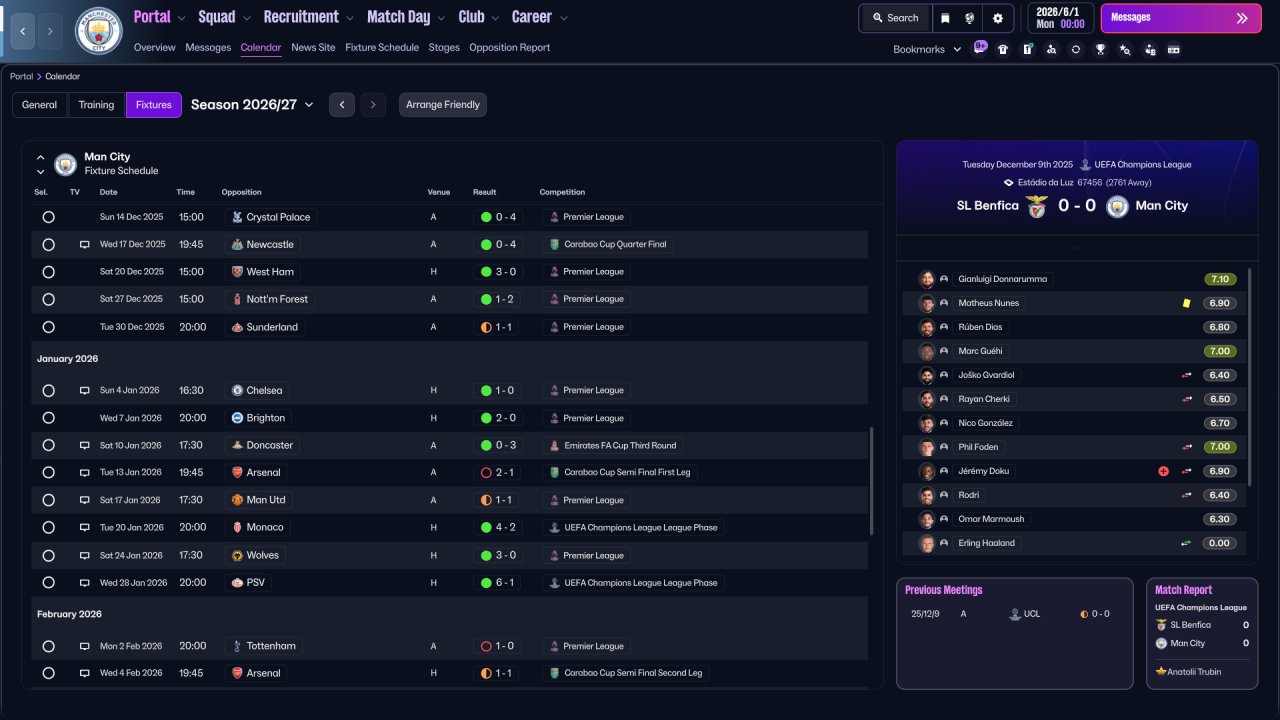
Task: Select the Brighton fixture radio button
Action: pyautogui.click(x=48, y=418)
